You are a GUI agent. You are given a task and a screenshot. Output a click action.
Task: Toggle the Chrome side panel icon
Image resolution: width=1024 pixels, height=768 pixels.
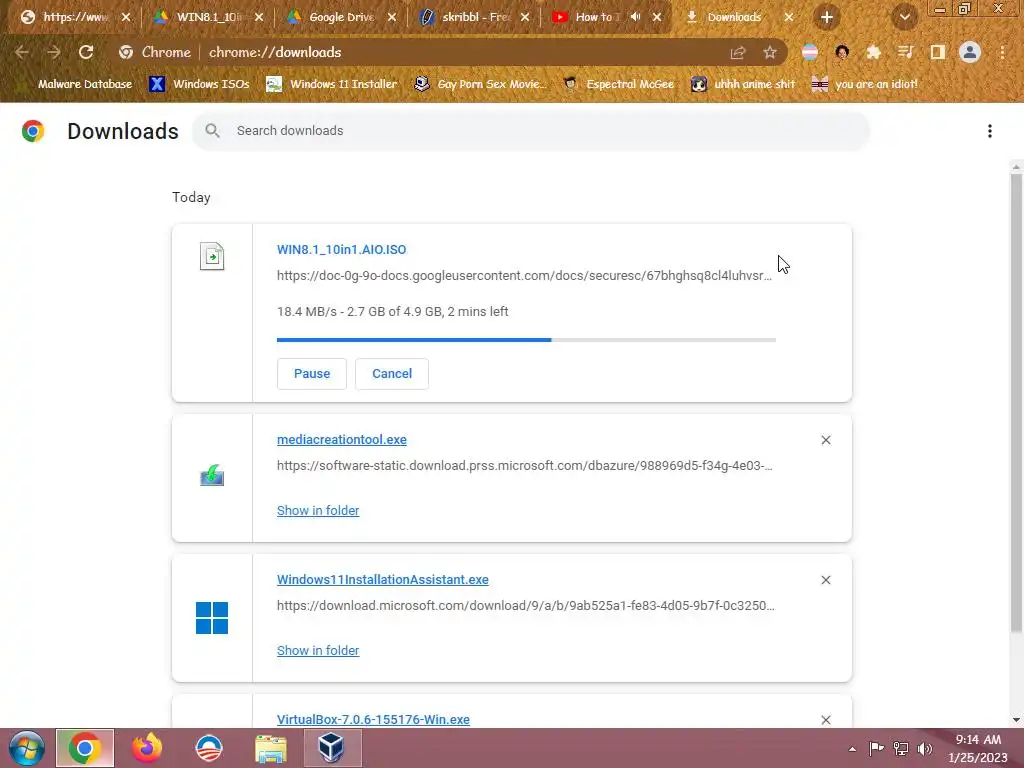[938, 52]
